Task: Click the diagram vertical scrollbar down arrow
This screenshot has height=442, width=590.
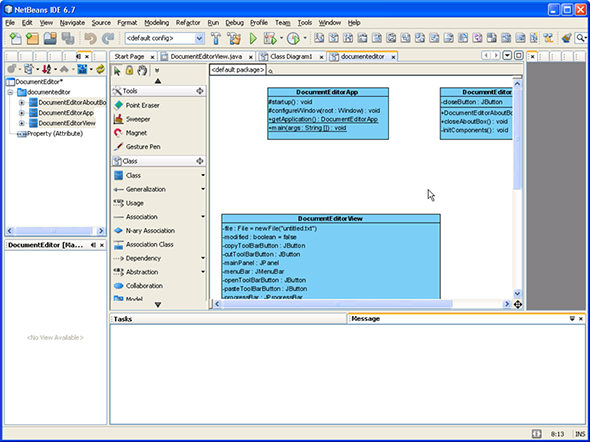Action: click(x=517, y=293)
